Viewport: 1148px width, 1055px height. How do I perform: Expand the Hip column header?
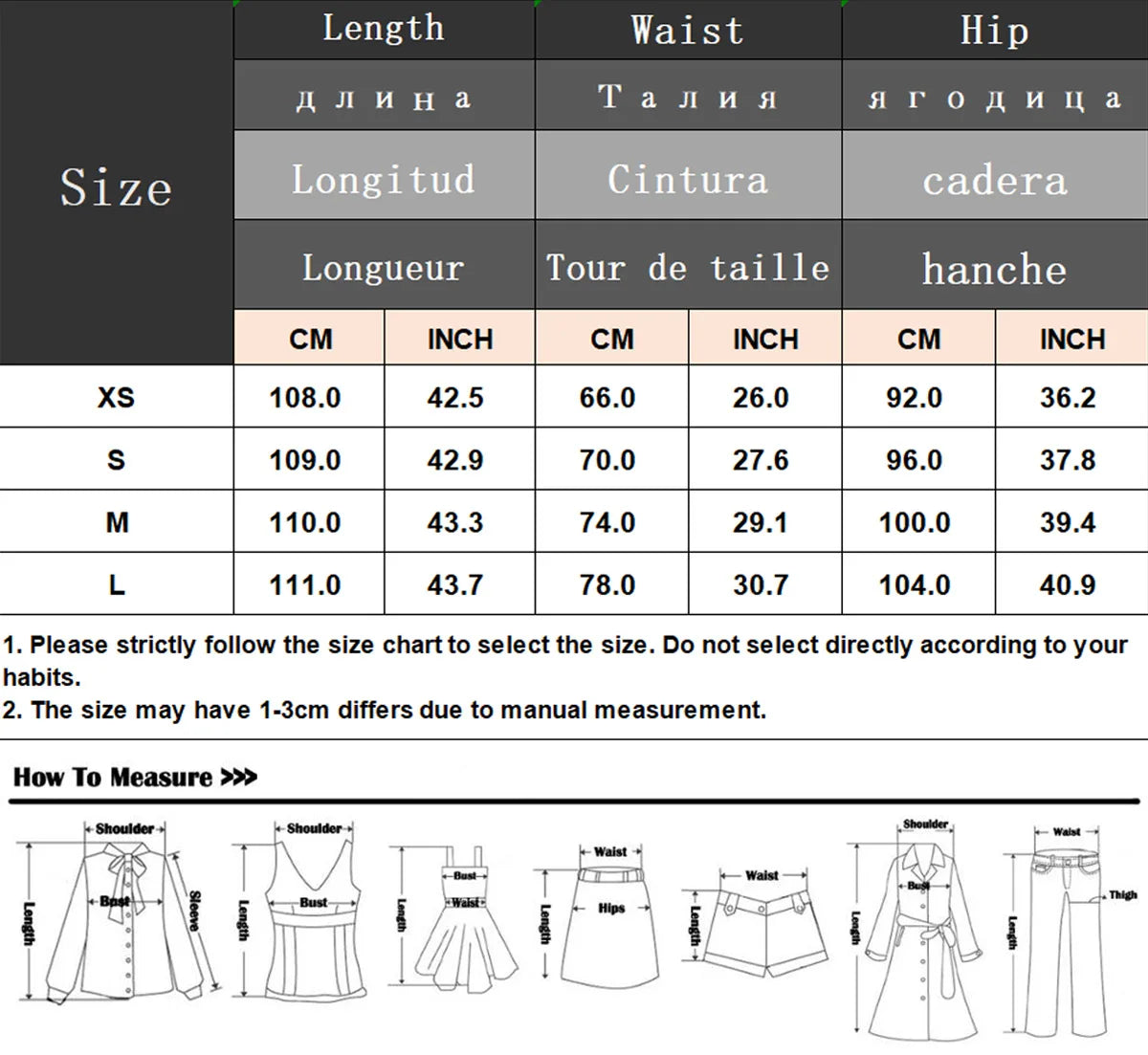pyautogui.click(x=995, y=29)
